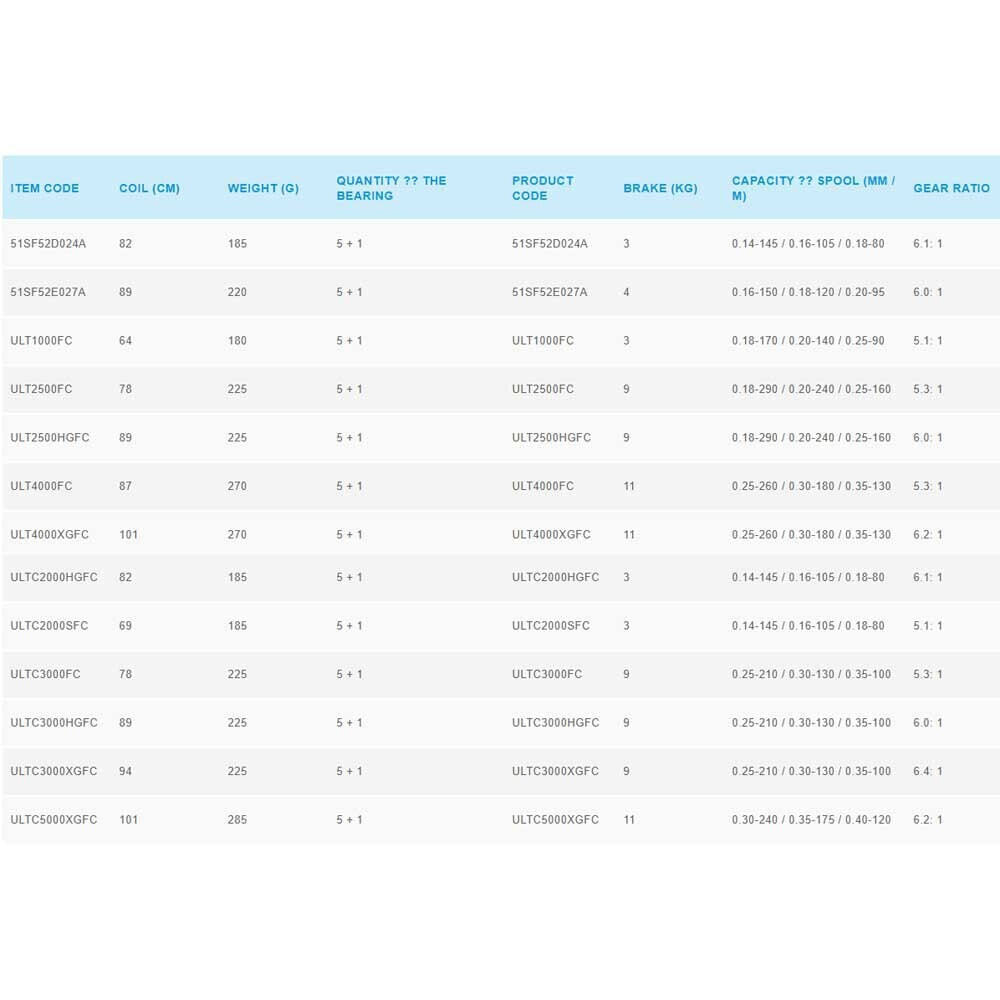Click the brake value 4 cell
The height and width of the screenshot is (1000, 1000).
627,292
